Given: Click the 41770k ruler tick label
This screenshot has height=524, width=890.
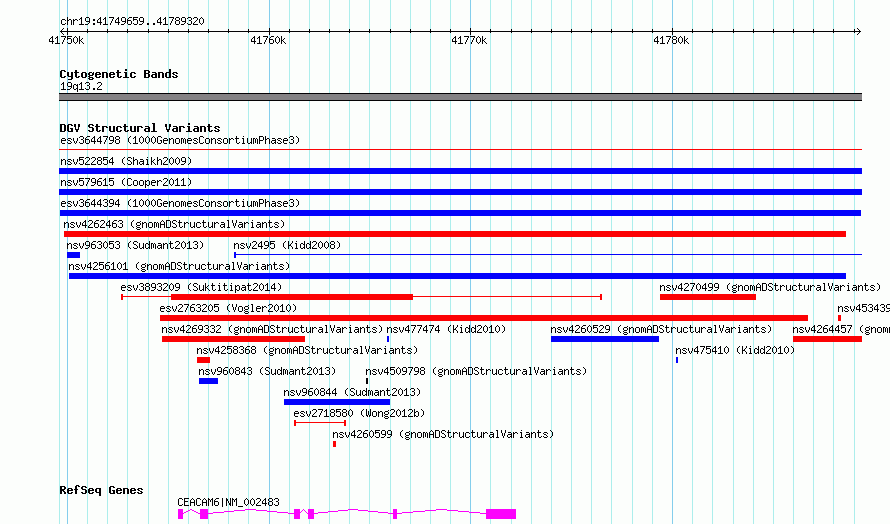Looking at the screenshot, I should 469,40.
